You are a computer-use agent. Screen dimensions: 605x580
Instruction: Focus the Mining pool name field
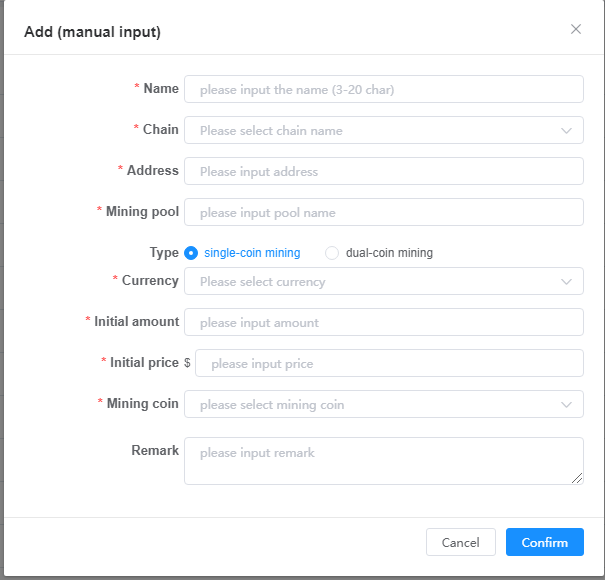pyautogui.click(x=384, y=212)
